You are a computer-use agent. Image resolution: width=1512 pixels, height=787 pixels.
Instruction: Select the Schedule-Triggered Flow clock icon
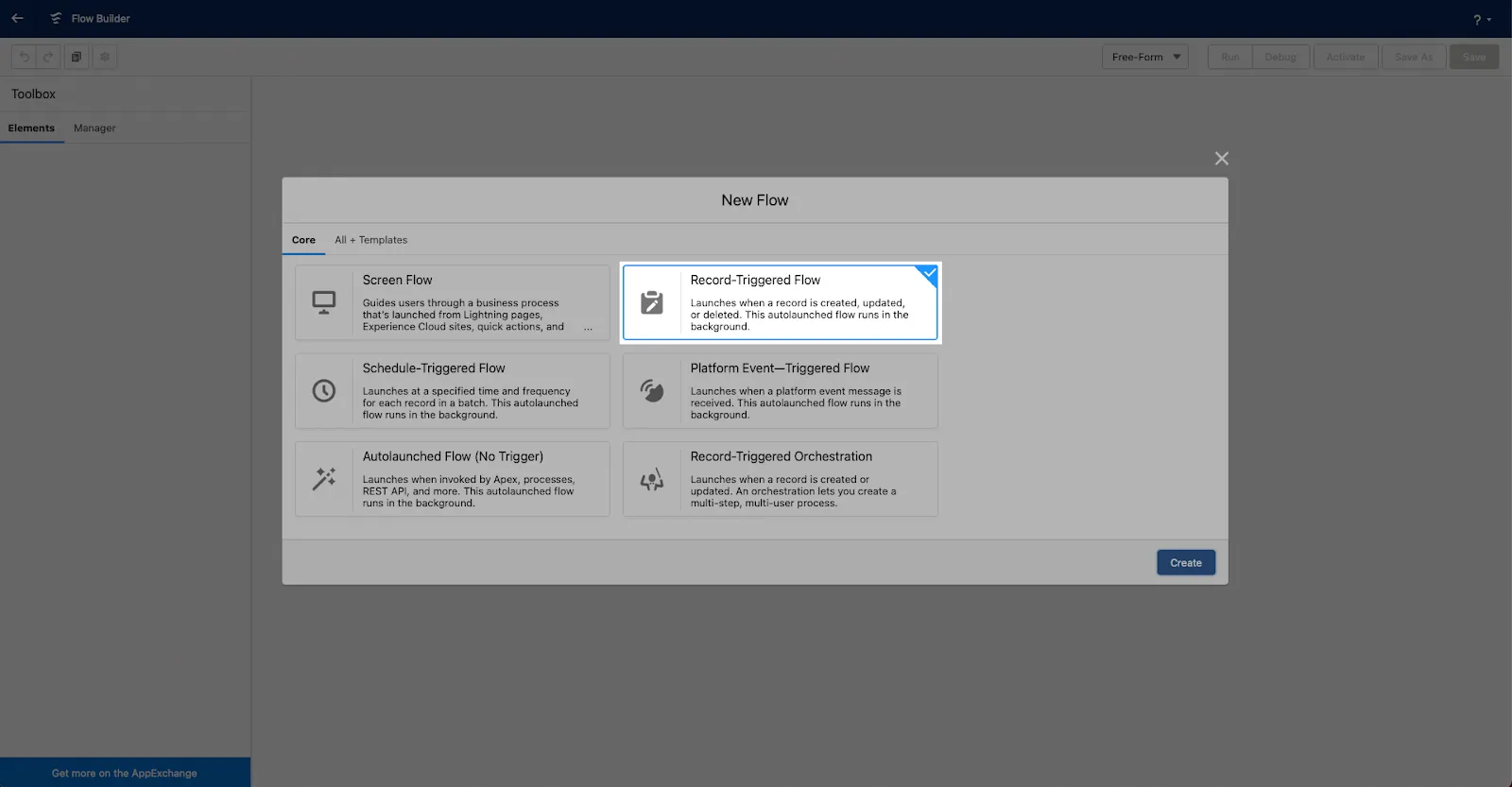(324, 390)
